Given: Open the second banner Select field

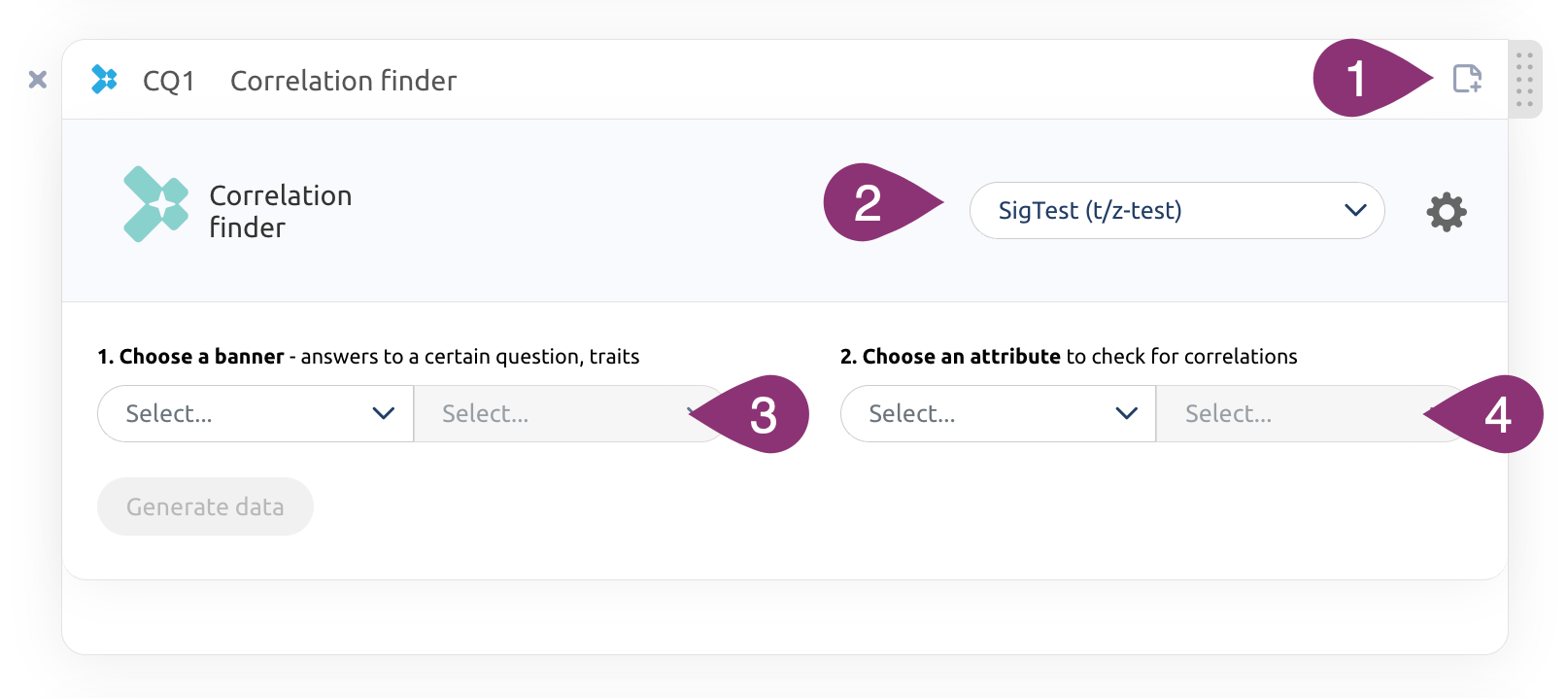Looking at the screenshot, I should (568, 414).
